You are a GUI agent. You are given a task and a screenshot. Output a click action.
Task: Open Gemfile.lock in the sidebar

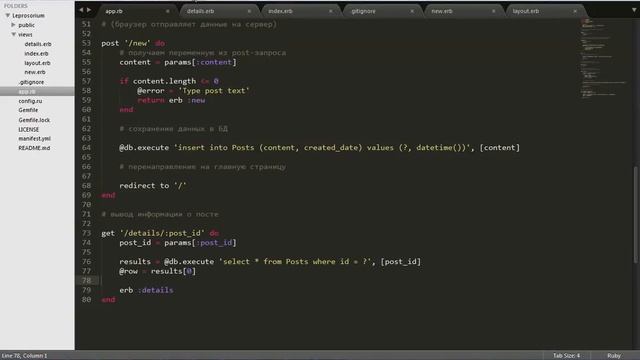(34, 120)
